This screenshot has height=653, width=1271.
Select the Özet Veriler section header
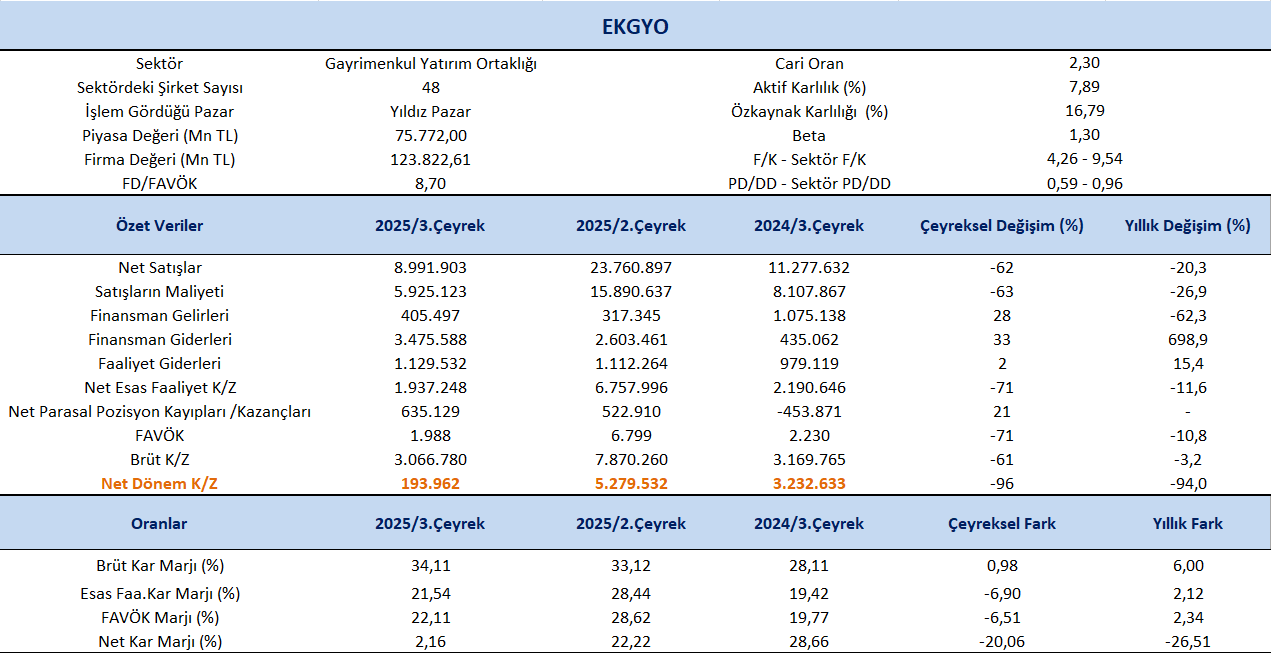[x=159, y=226]
